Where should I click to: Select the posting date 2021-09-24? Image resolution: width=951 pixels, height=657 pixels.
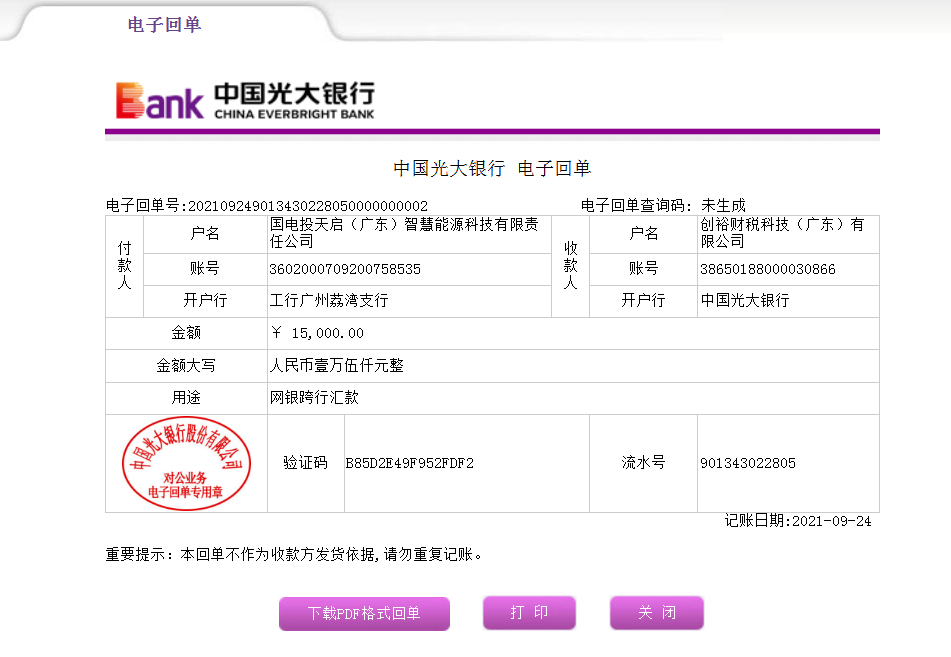(832, 521)
